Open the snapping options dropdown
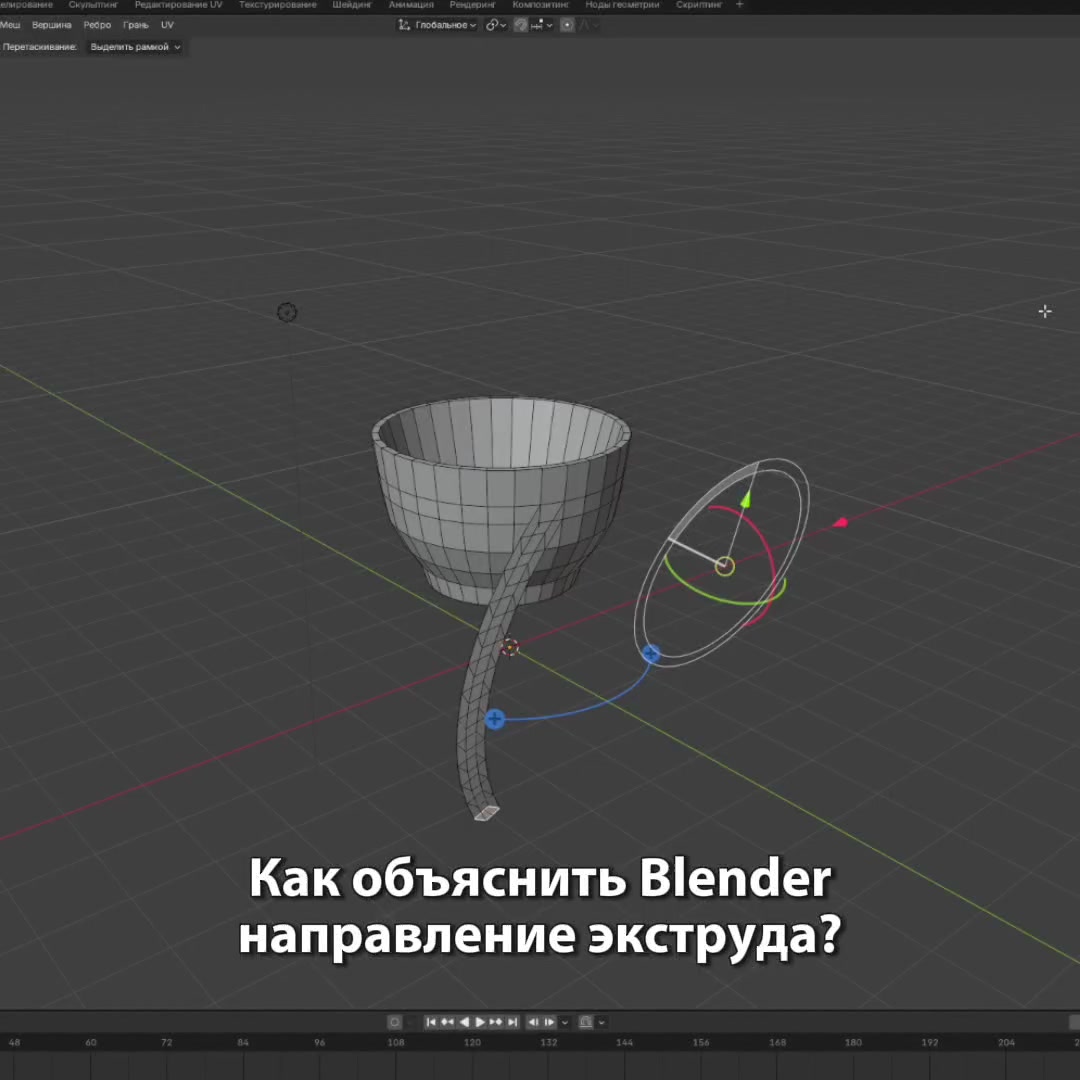Screen dimensions: 1080x1080 pyautogui.click(x=541, y=25)
